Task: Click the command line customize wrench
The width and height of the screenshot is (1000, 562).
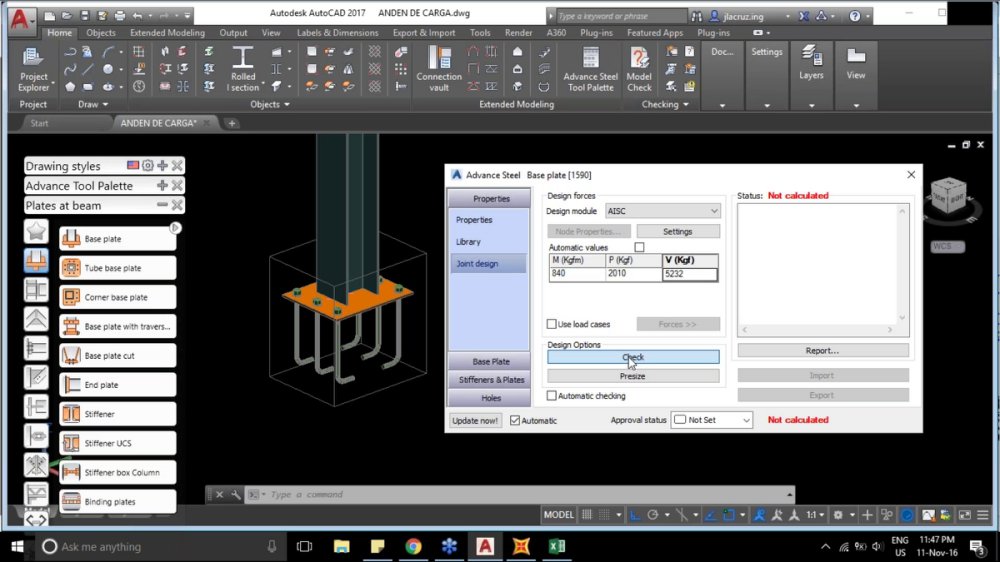Action: tap(235, 494)
